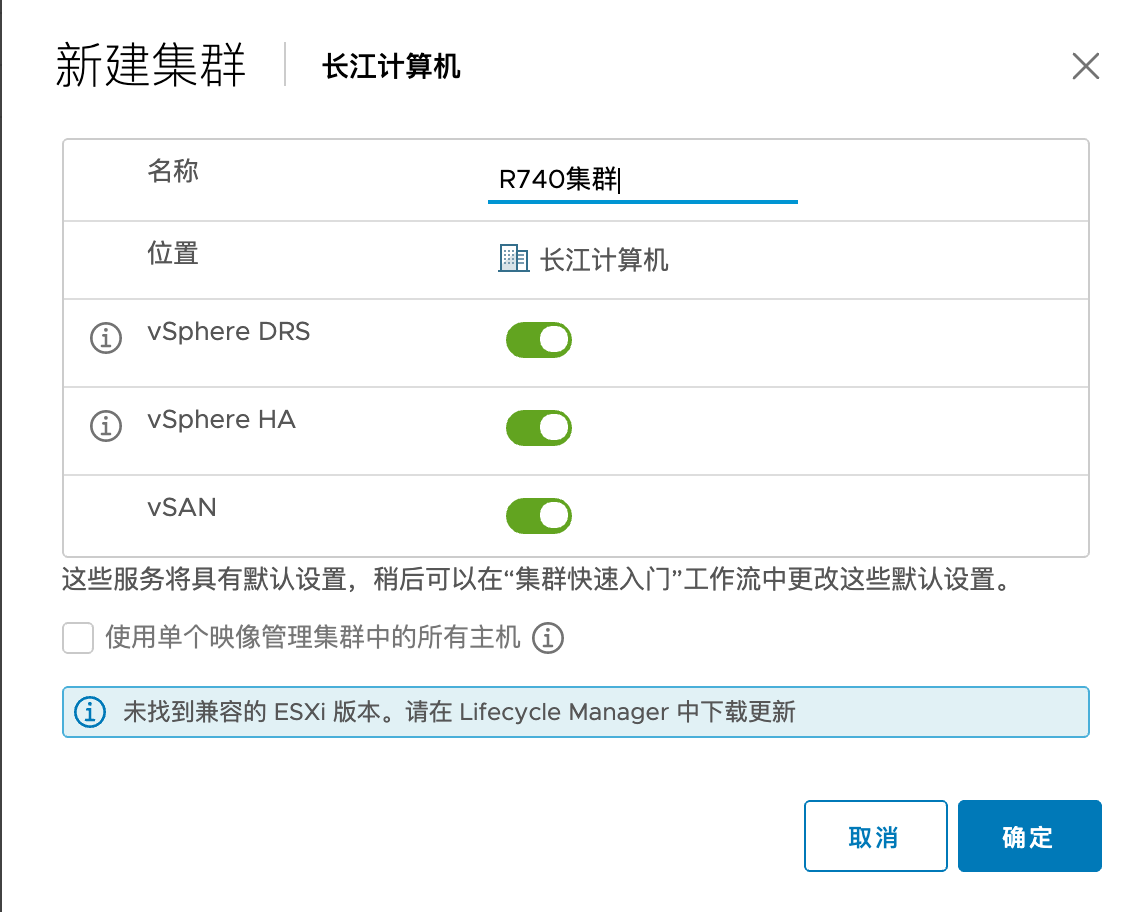This screenshot has width=1148, height=912.
Task: Click the vSphere DRS label
Action: click(x=229, y=331)
